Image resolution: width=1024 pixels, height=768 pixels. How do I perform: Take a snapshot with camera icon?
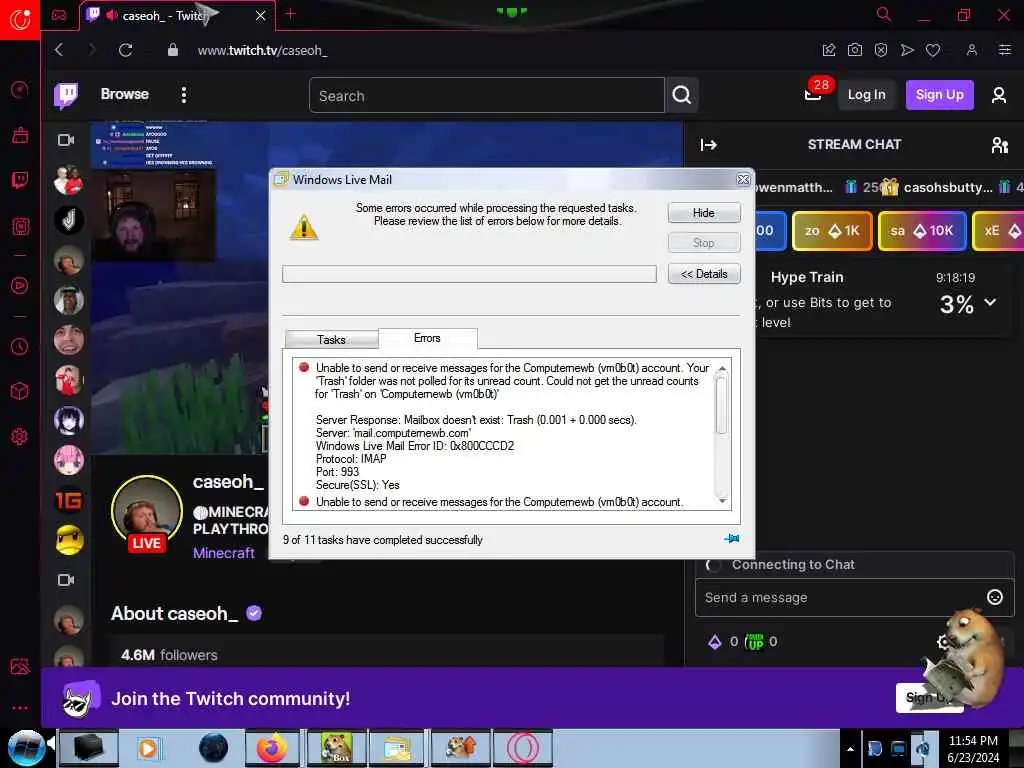coord(854,50)
